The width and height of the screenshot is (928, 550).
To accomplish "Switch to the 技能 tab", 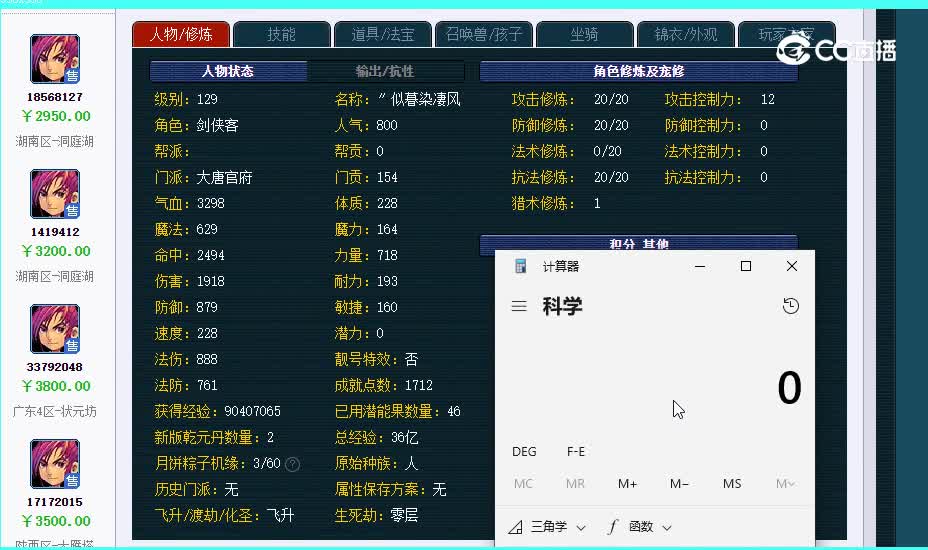I will (282, 34).
